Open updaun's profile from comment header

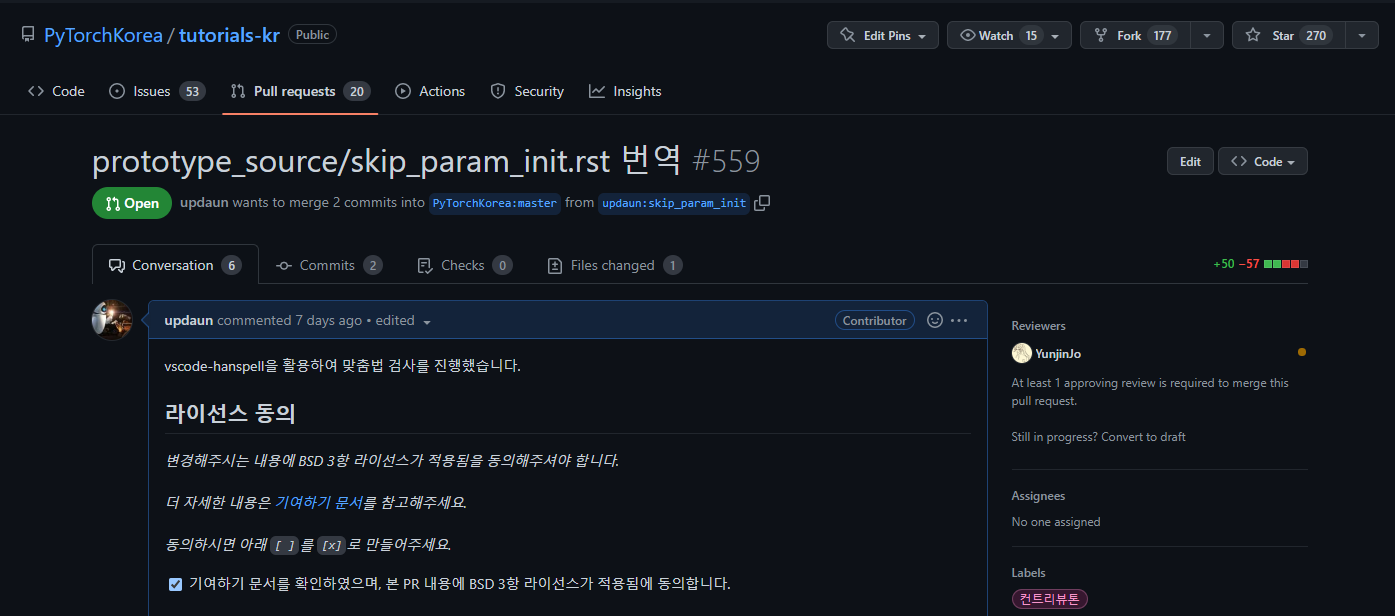click(x=188, y=320)
